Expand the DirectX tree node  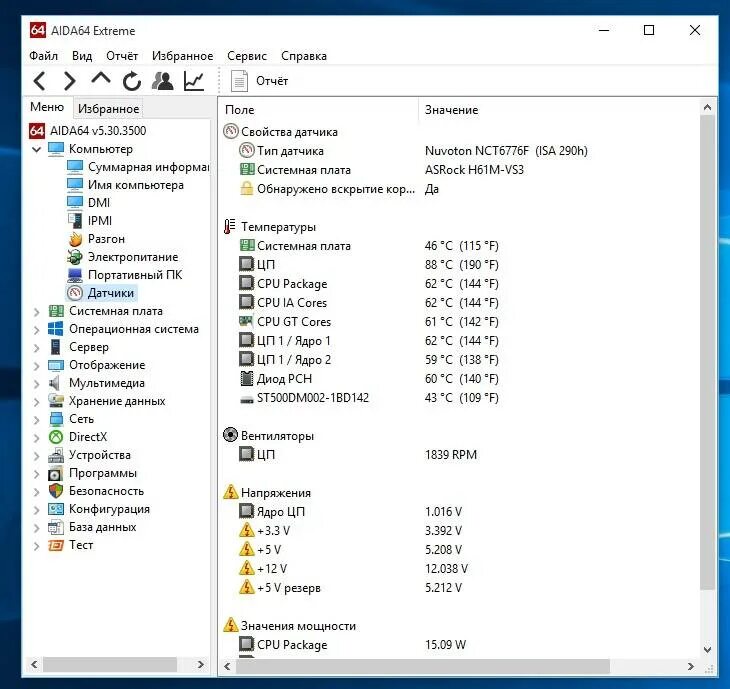click(x=37, y=438)
